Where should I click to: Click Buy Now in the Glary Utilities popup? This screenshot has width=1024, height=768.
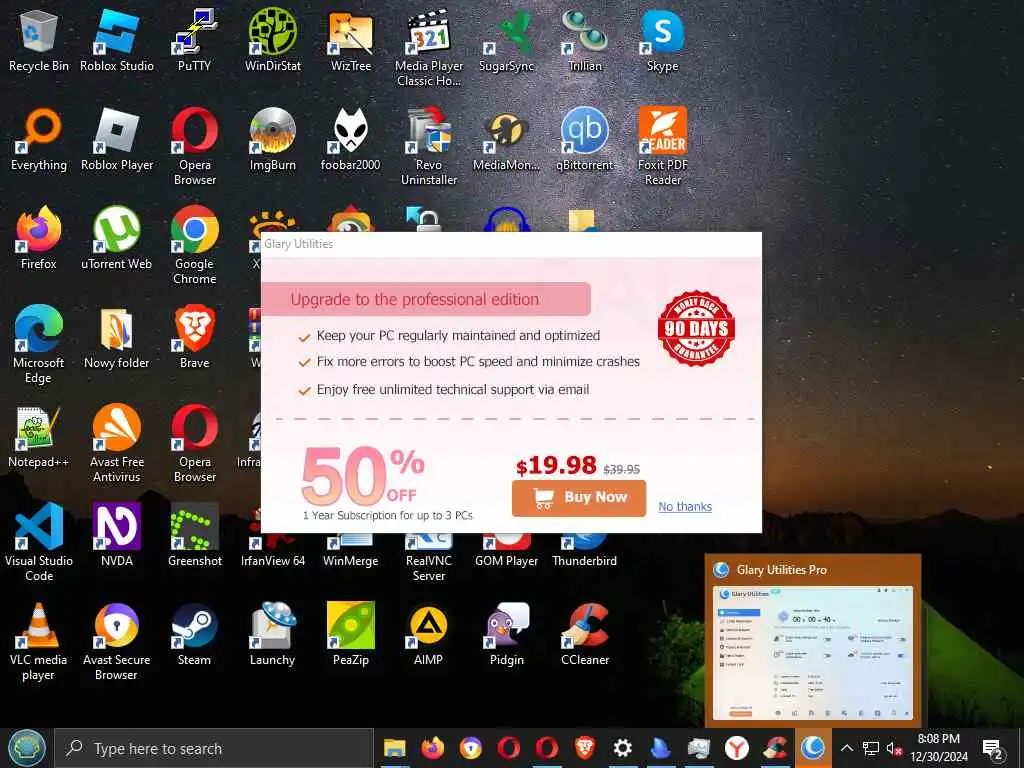579,498
